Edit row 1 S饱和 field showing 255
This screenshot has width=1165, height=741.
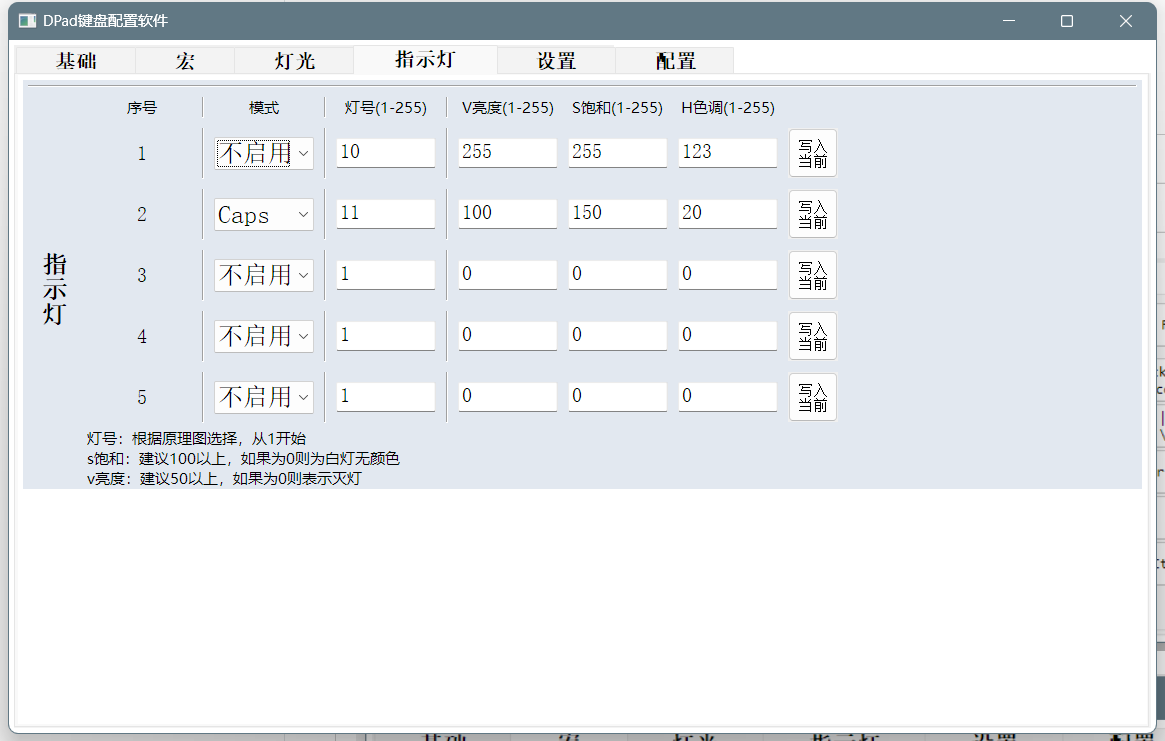[617, 152]
